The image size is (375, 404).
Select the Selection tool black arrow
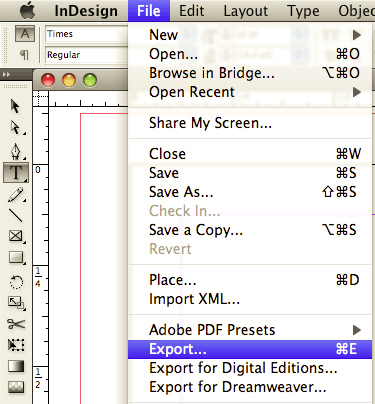coord(15,106)
